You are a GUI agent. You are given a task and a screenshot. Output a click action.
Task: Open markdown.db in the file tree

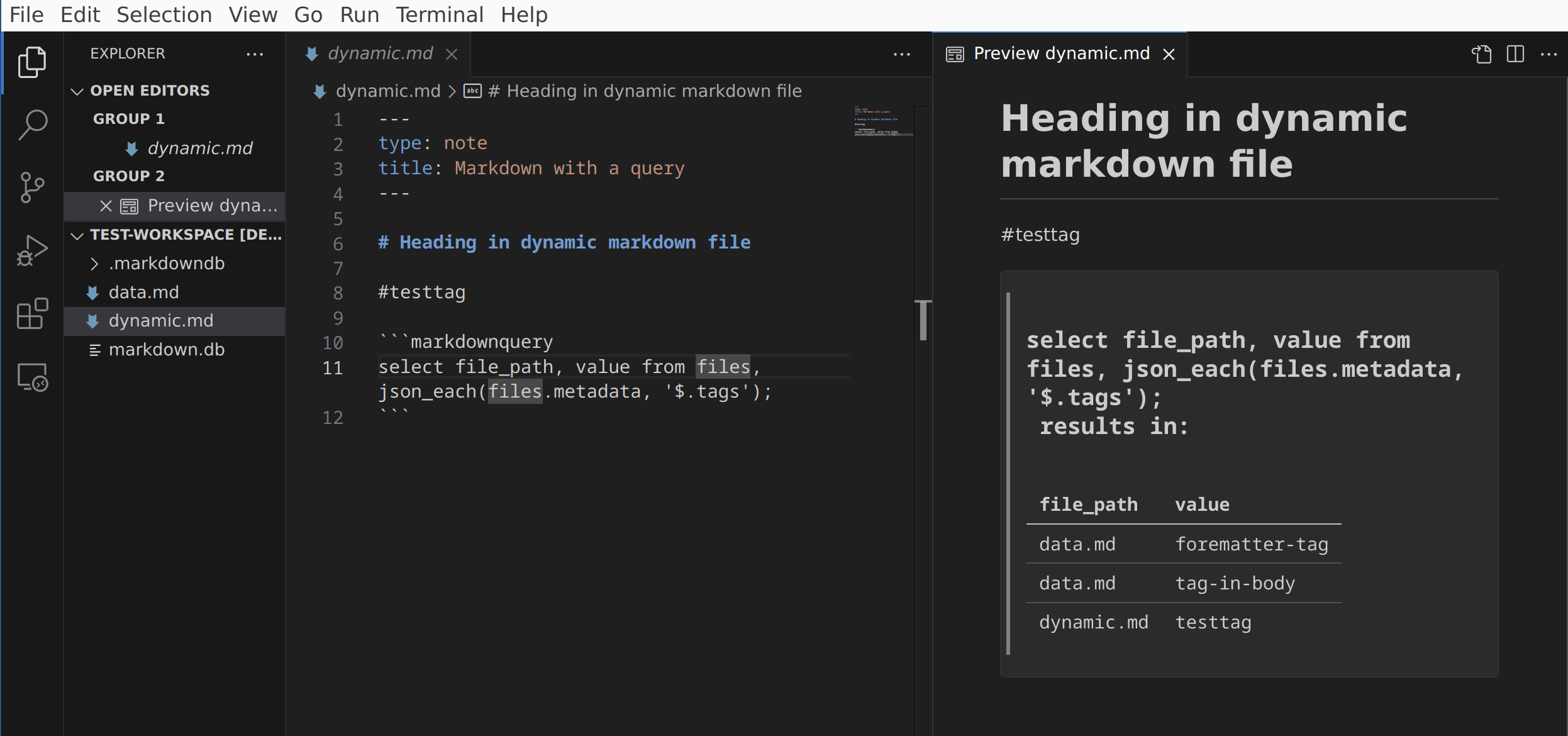(175, 350)
